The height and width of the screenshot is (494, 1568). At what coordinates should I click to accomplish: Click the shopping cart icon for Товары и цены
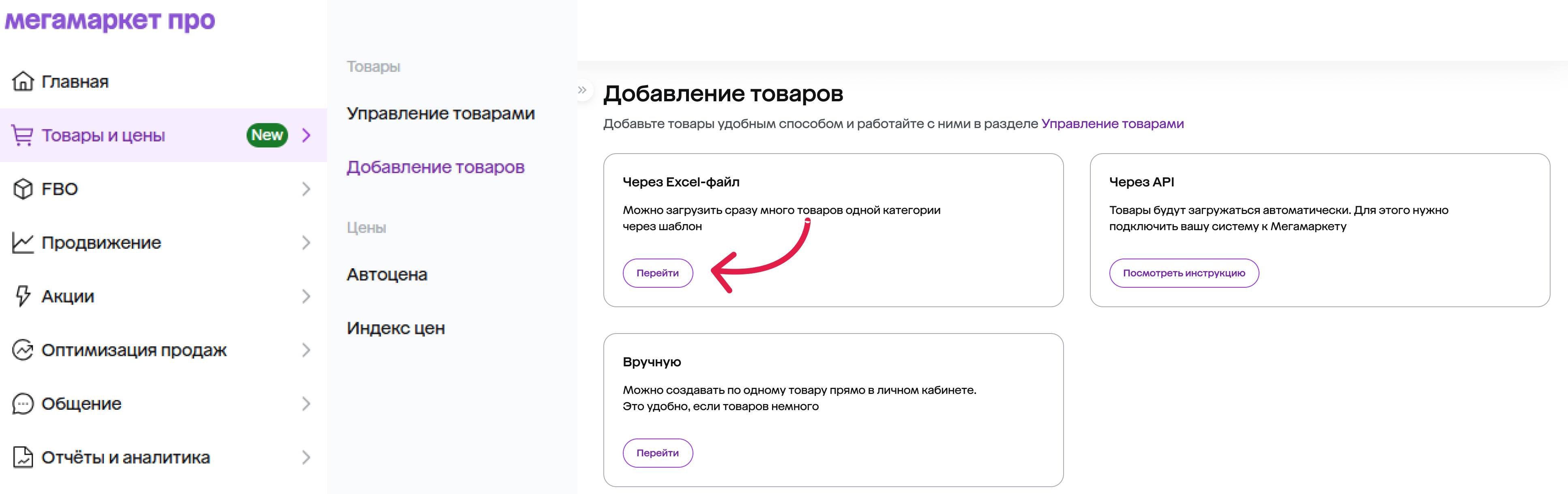[23, 135]
